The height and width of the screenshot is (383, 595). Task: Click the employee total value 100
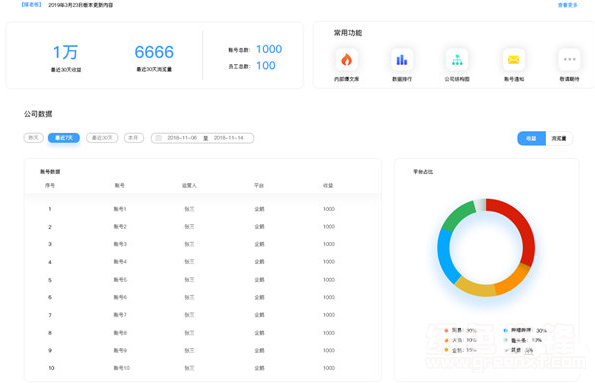point(266,66)
